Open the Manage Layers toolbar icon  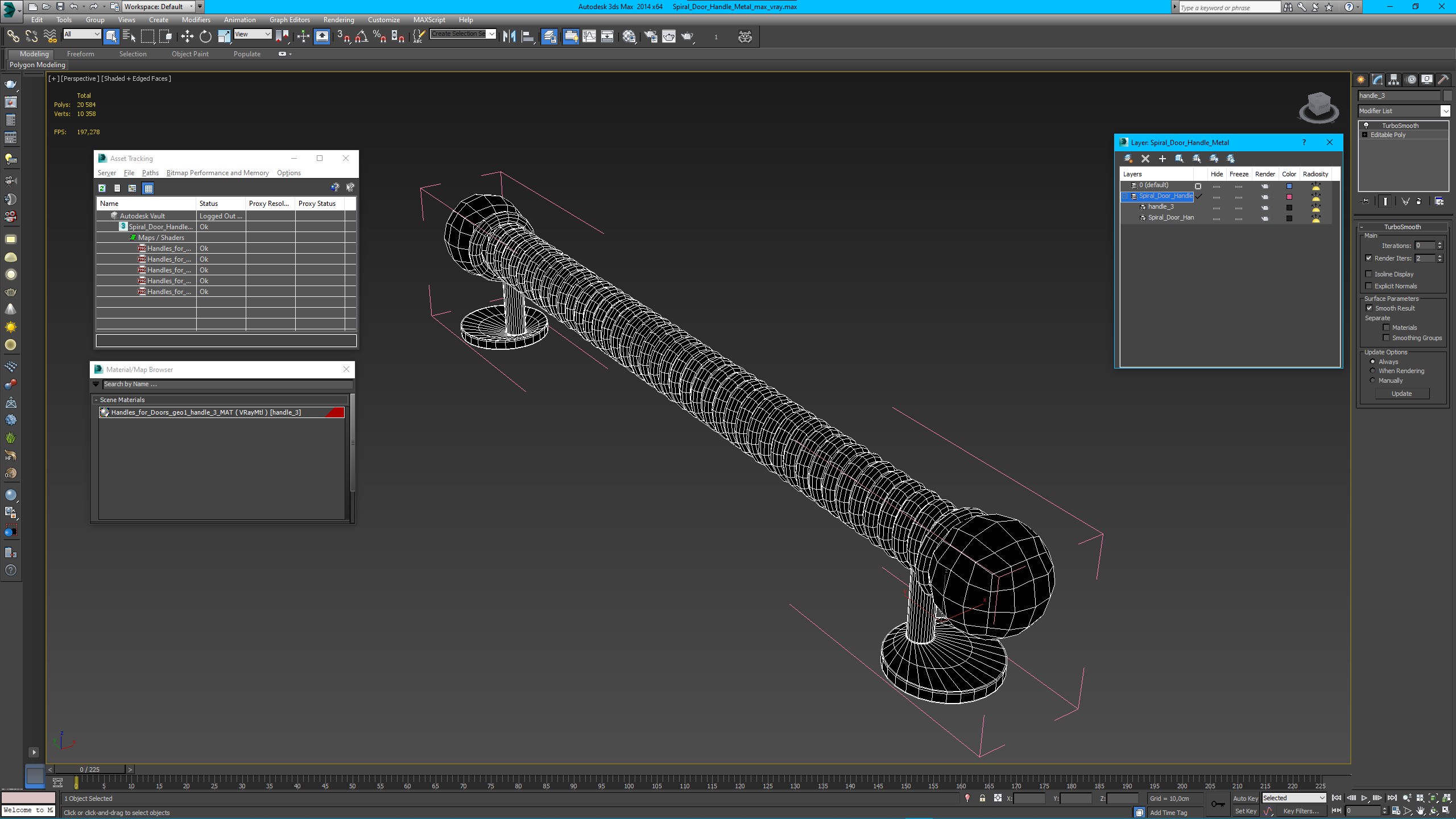[549, 36]
